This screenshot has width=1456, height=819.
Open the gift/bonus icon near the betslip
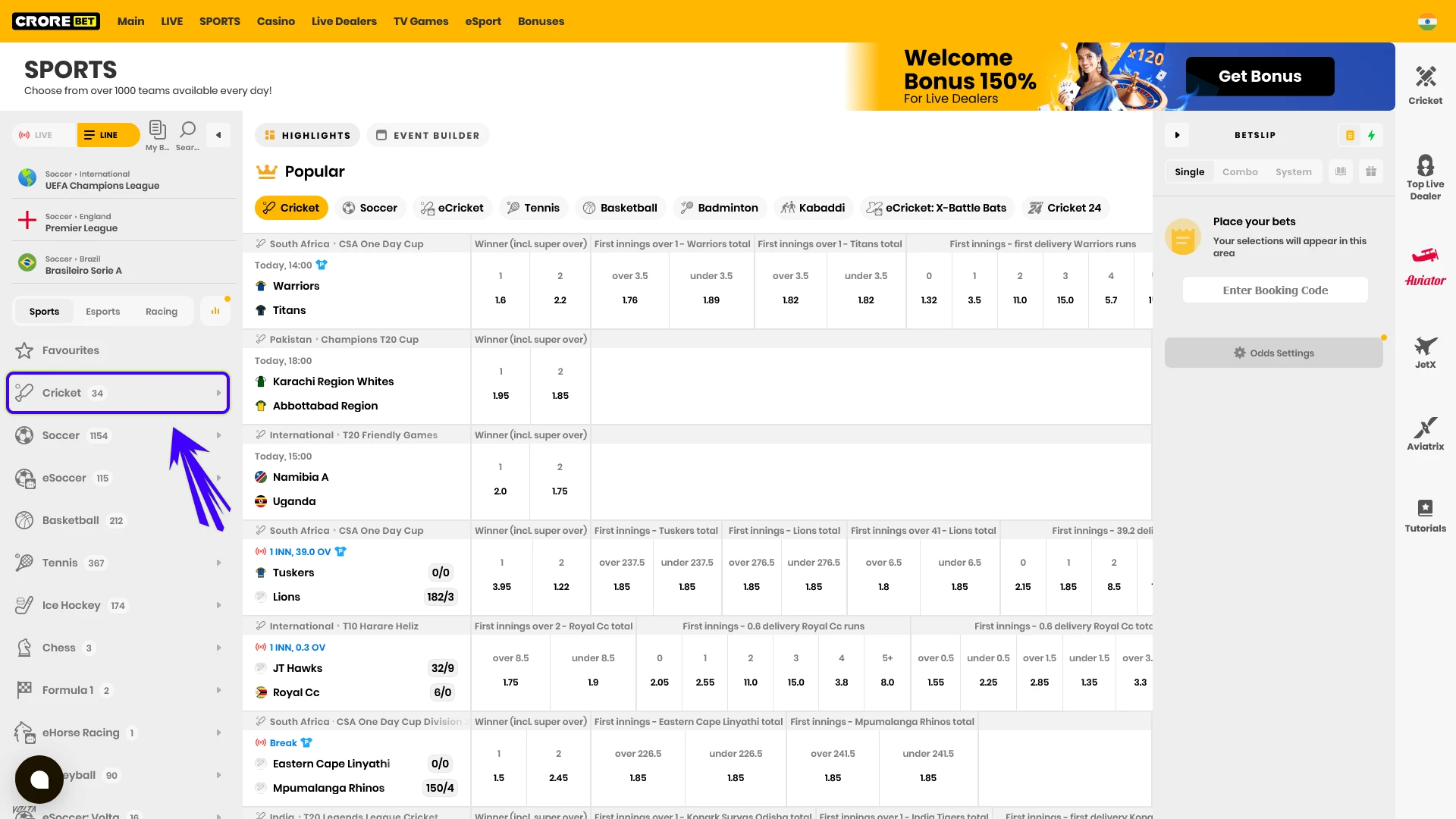pos(1370,171)
